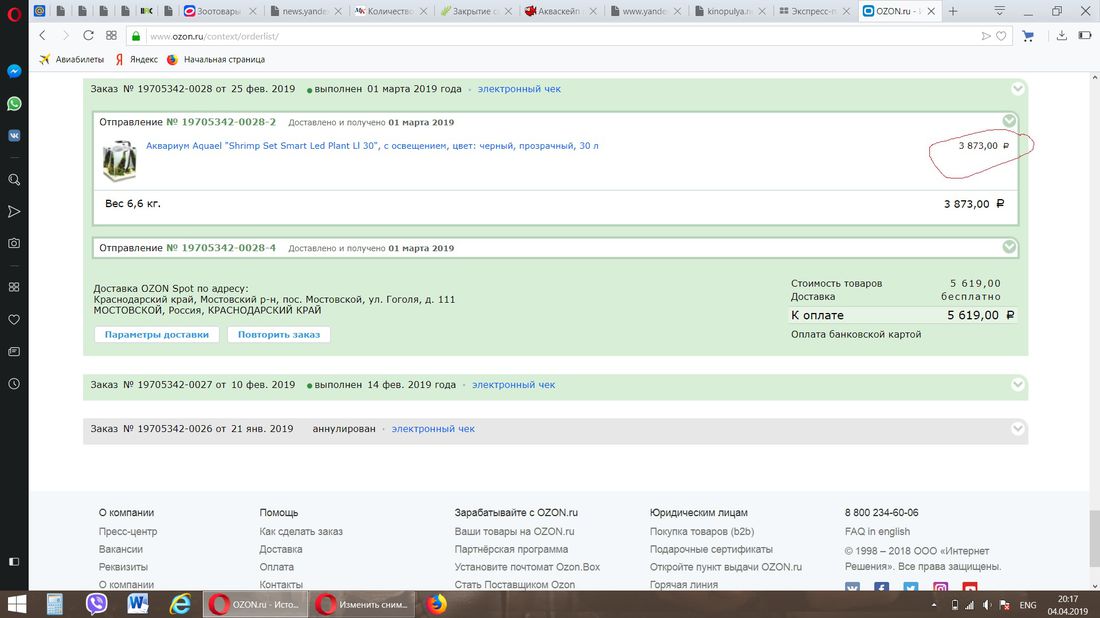Open VK panel in the sidebar
The width and height of the screenshot is (1100, 618).
(x=14, y=136)
